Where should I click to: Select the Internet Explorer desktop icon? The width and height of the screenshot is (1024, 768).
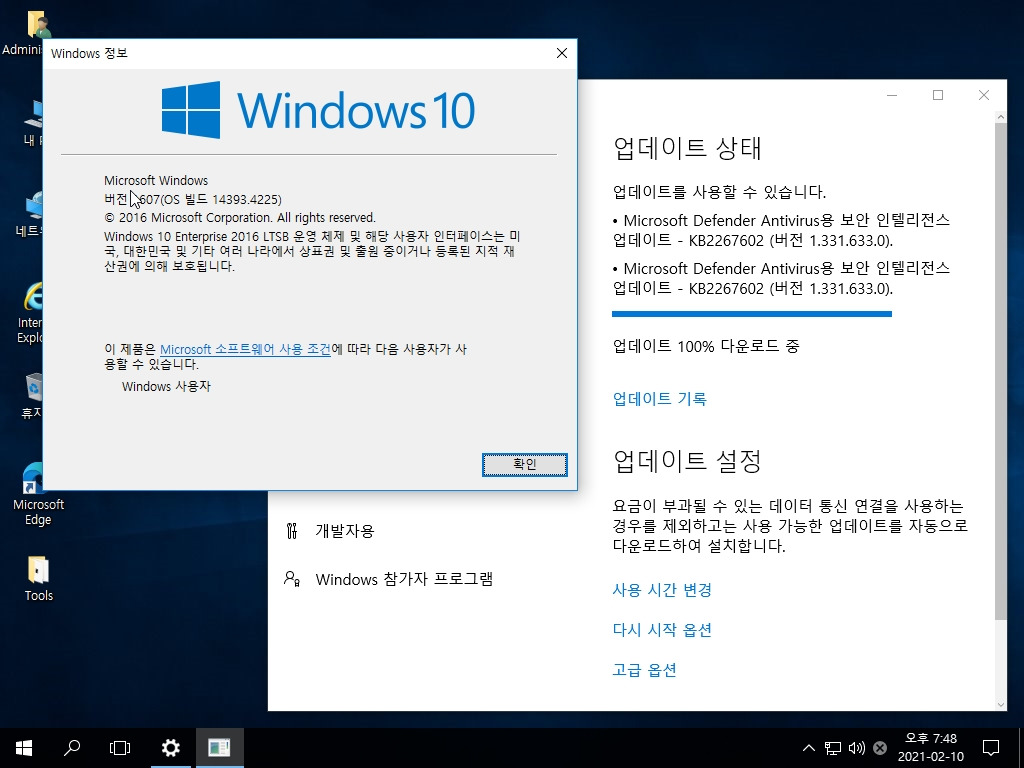coord(31,312)
